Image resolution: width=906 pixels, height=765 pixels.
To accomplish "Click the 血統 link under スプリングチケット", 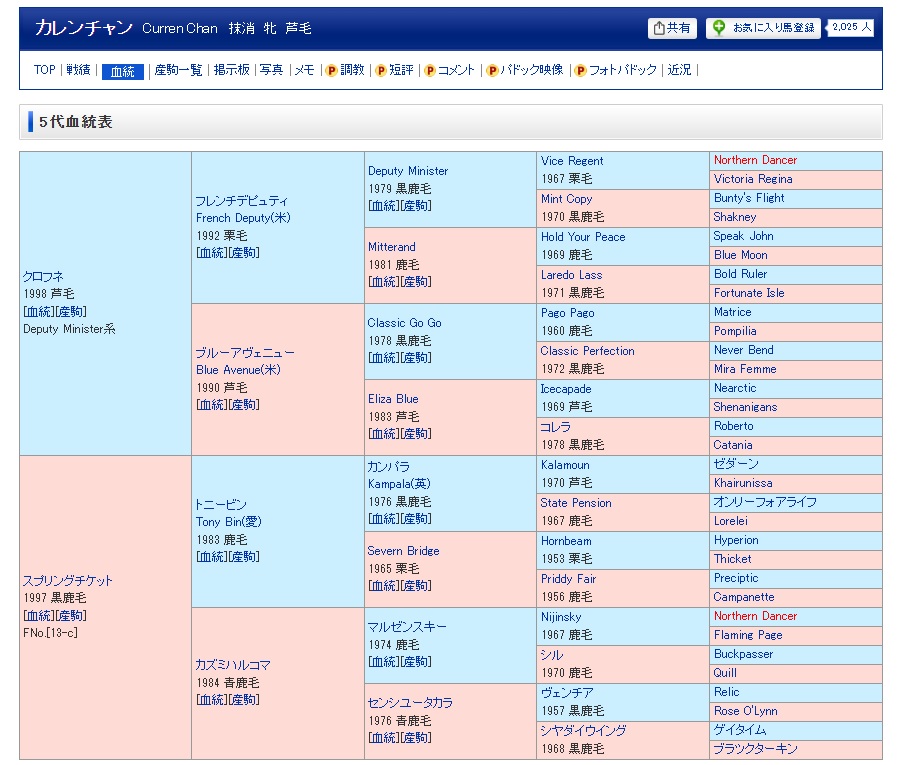I will pos(37,616).
